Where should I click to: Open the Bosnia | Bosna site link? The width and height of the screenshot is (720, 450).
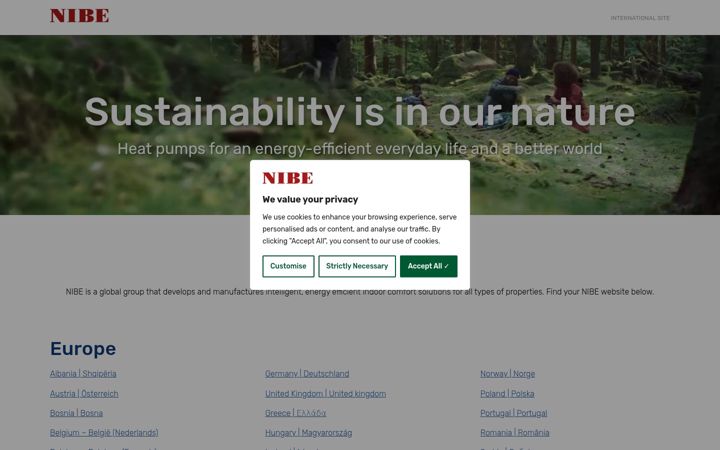pos(76,413)
